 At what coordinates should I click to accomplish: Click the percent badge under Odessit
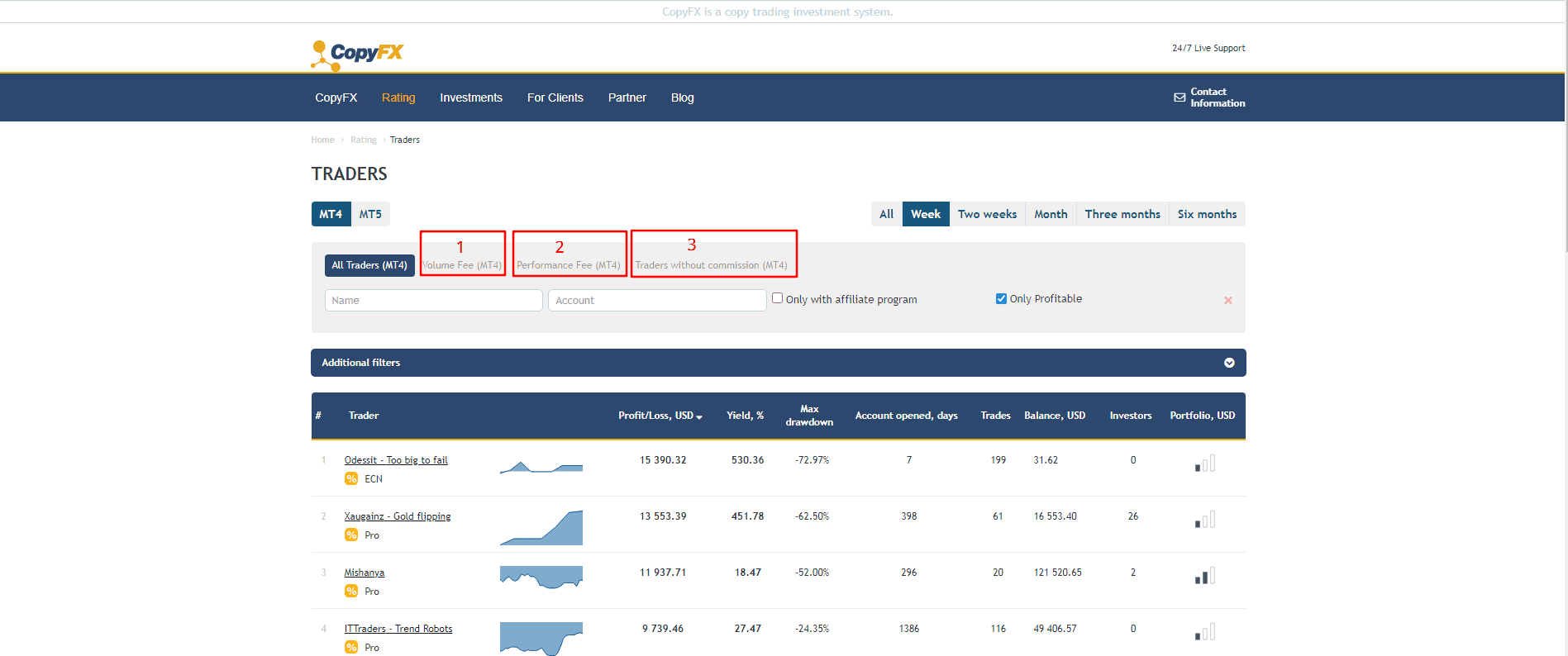pos(351,479)
